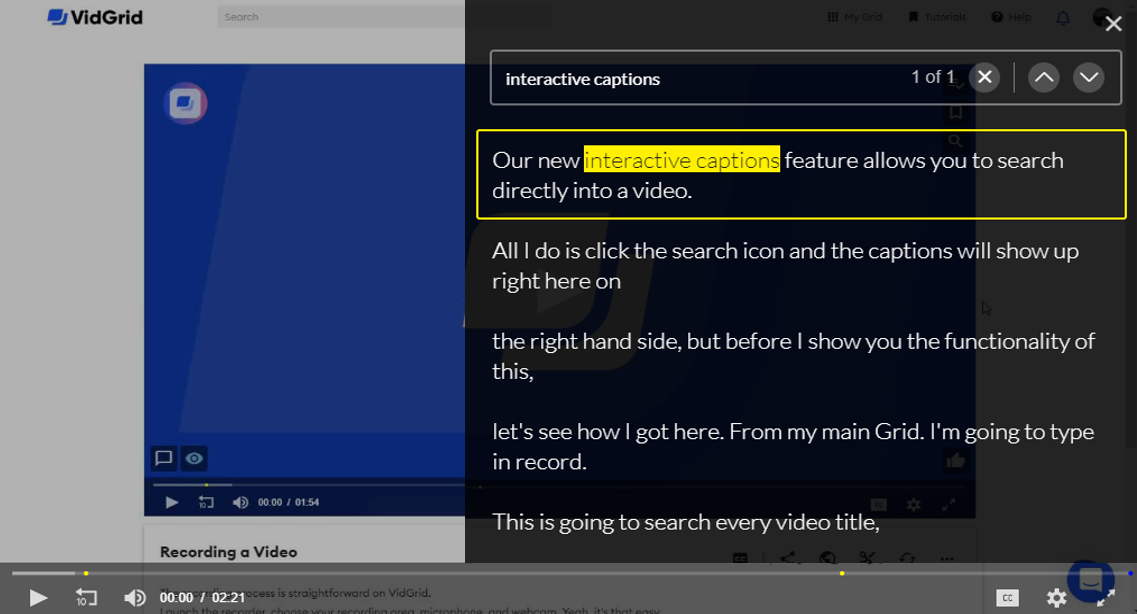Open the dimmed settings gear on the inner video
This screenshot has width=1137, height=614.
coord(914,505)
